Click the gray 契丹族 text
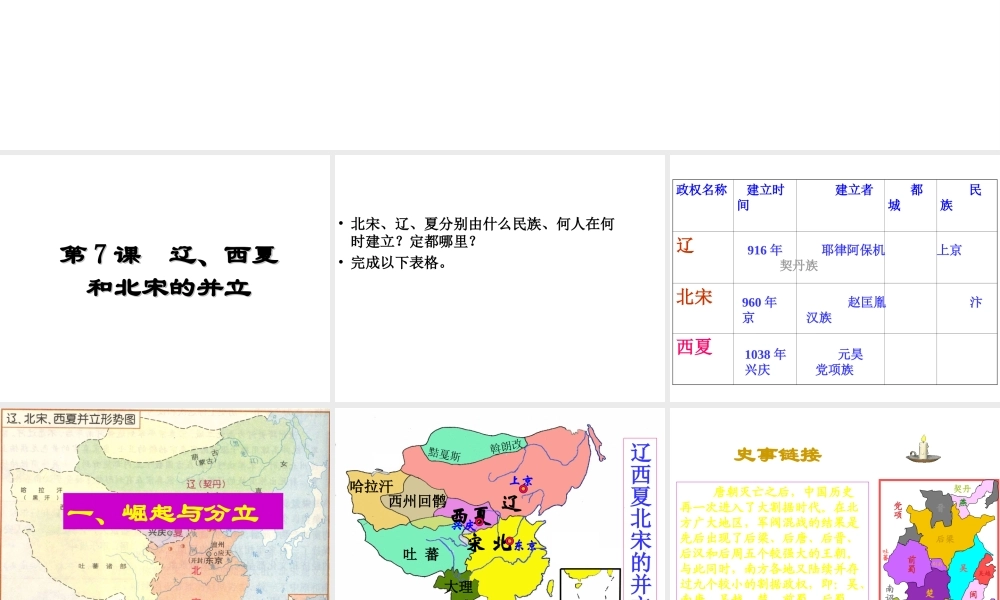Screen dimensions: 1000x600 point(798,265)
